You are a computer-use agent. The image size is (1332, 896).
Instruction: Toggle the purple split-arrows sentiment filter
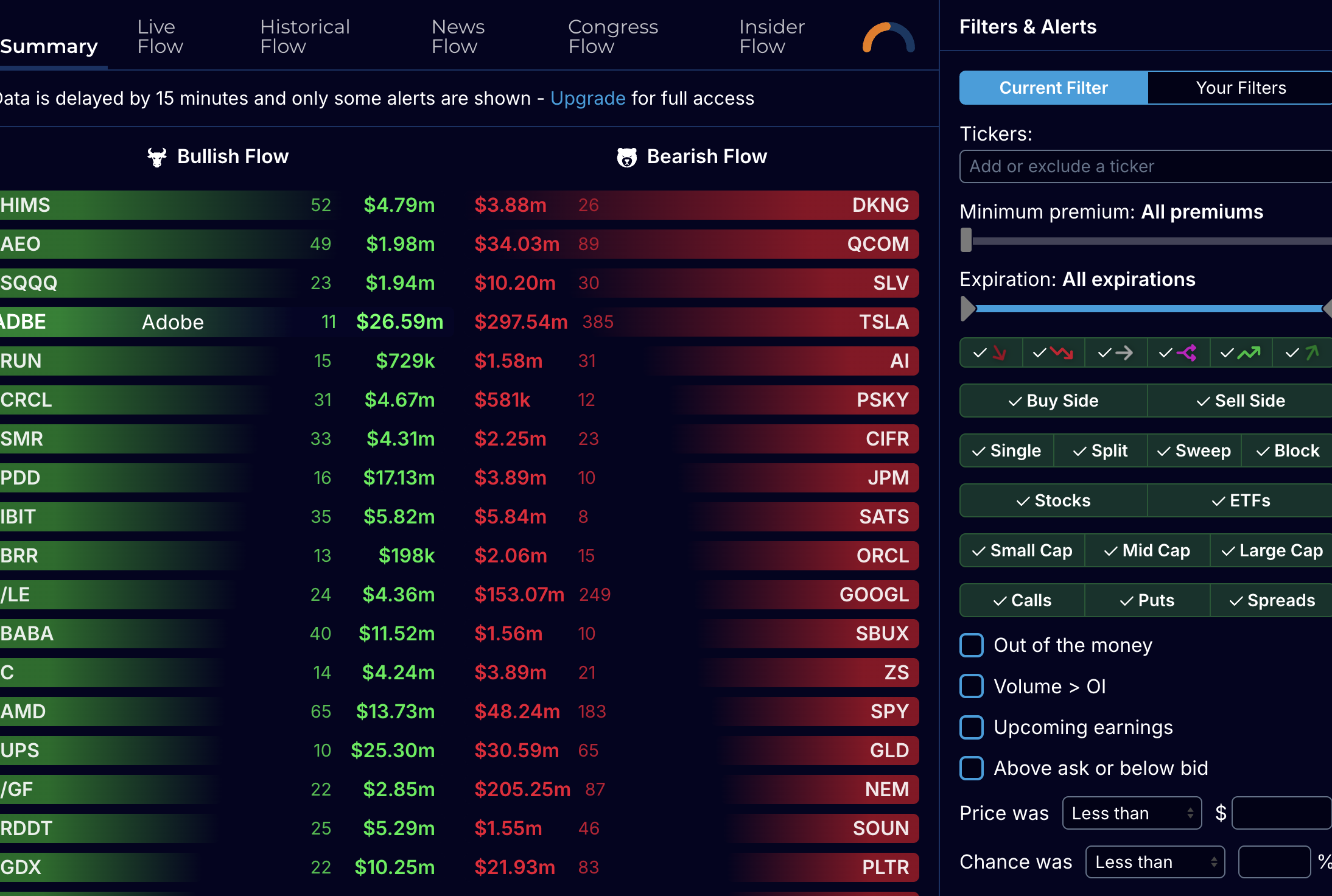(1179, 352)
